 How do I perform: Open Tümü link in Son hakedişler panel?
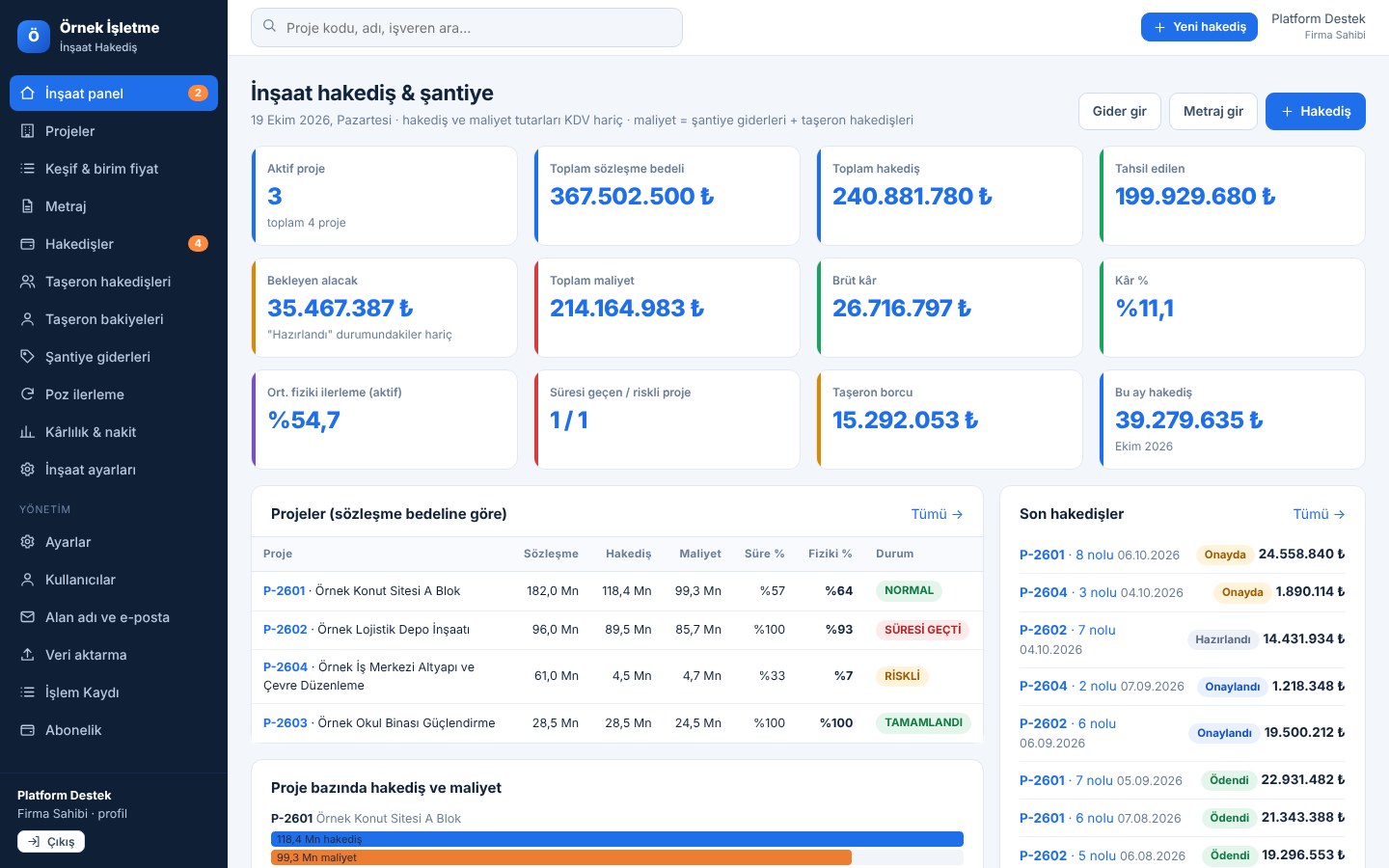point(1320,514)
